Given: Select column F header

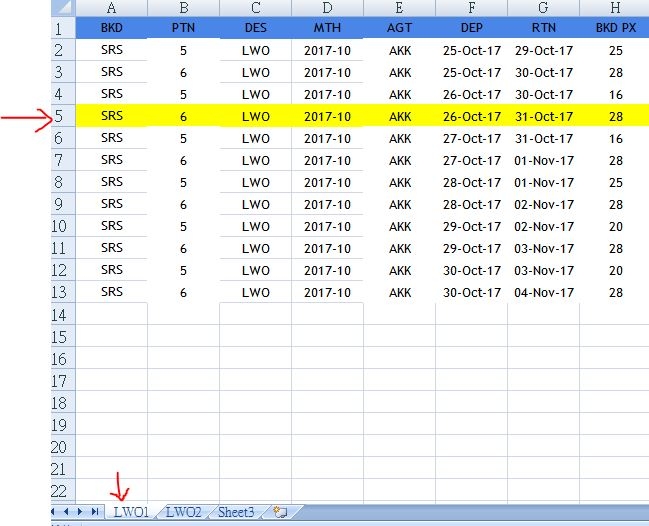Looking at the screenshot, I should point(471,8).
